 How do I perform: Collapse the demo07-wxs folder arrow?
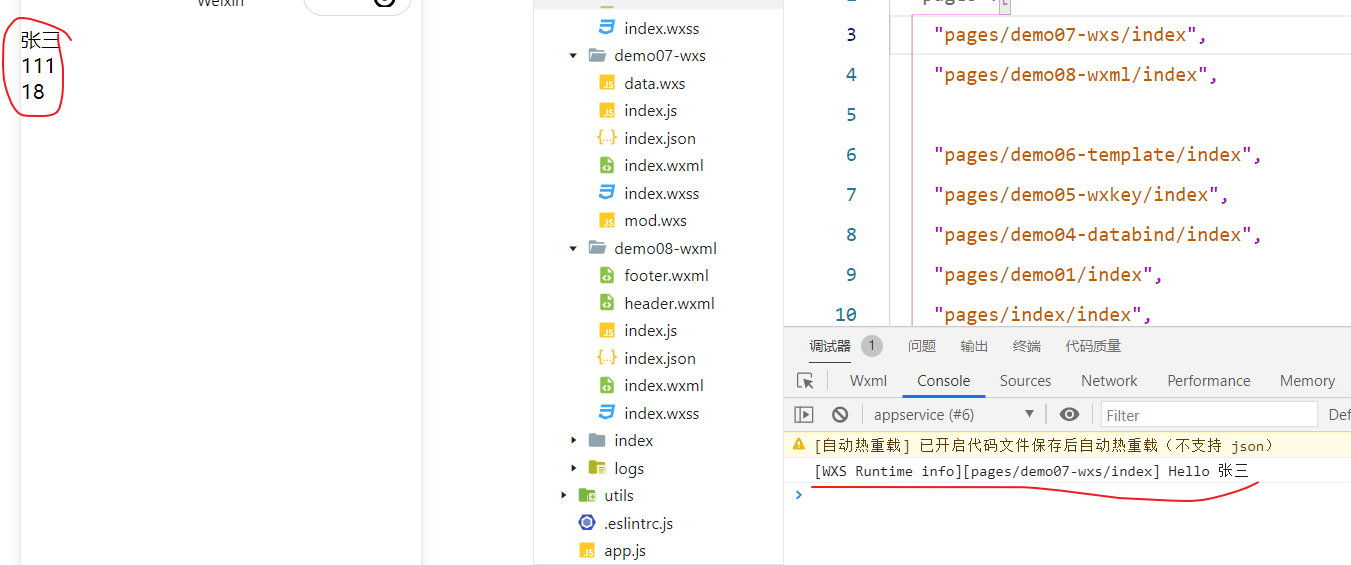[x=573, y=56]
